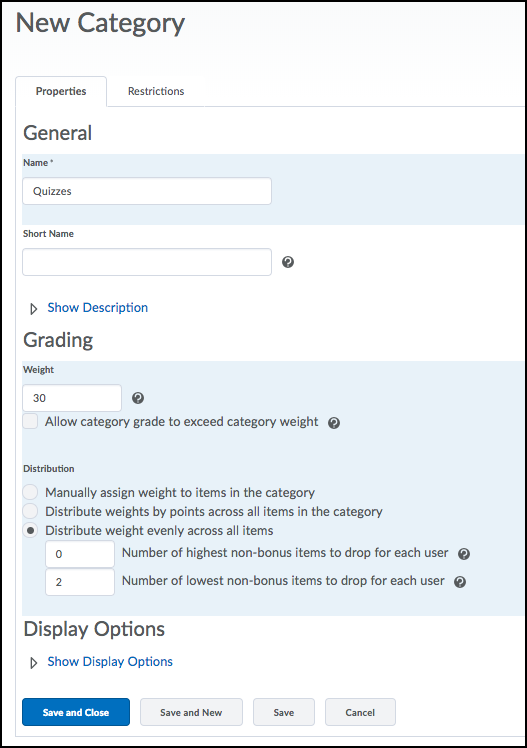Select Manually assign weight to items radio button

pos(30,492)
